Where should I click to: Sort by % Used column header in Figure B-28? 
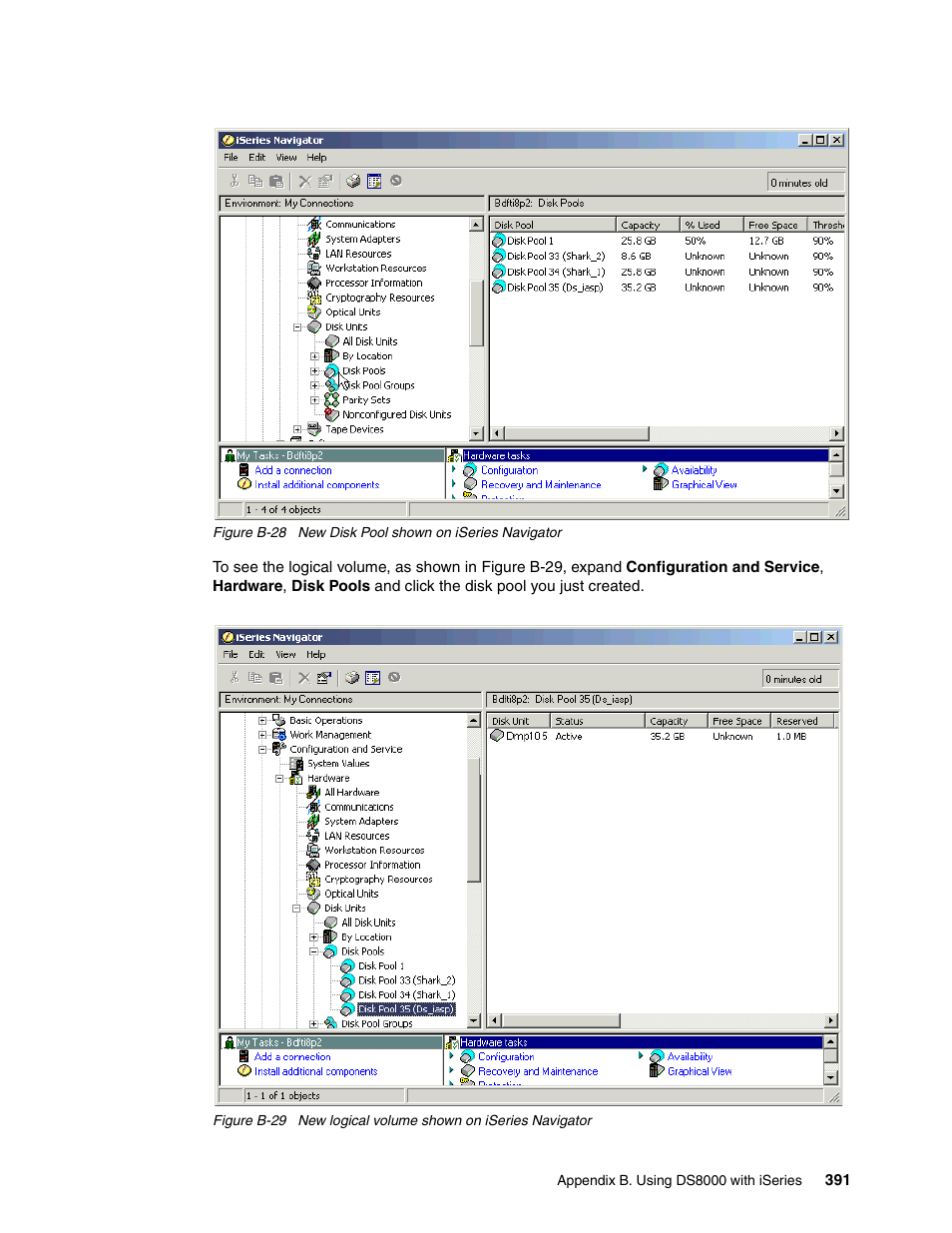tap(712, 226)
